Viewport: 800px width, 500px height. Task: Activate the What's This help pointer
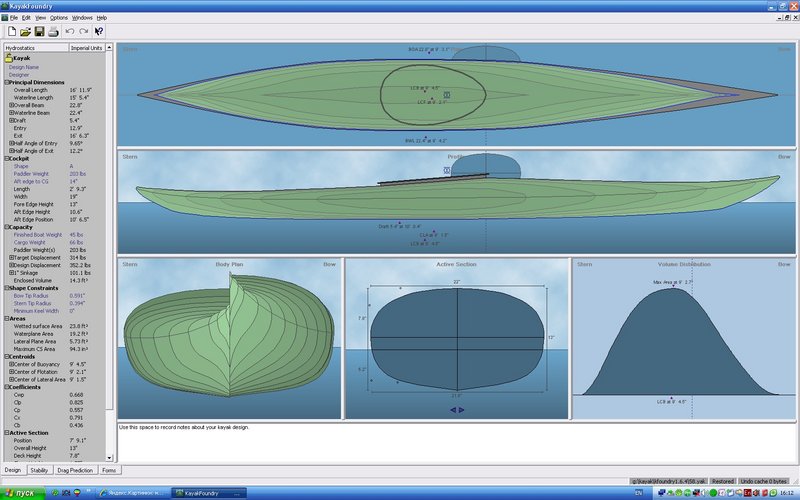(x=99, y=32)
